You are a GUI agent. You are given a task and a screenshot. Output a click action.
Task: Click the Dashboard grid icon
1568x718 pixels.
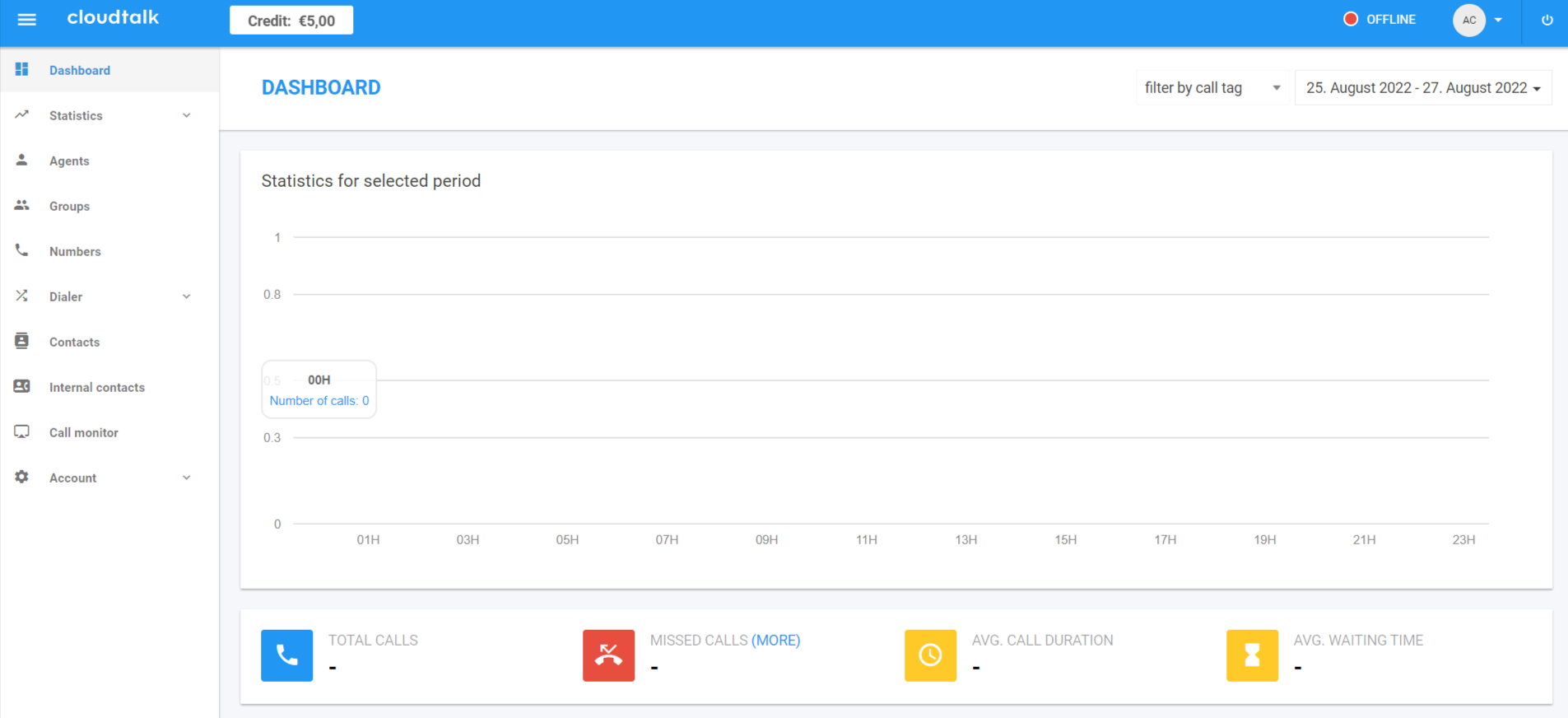coord(22,69)
